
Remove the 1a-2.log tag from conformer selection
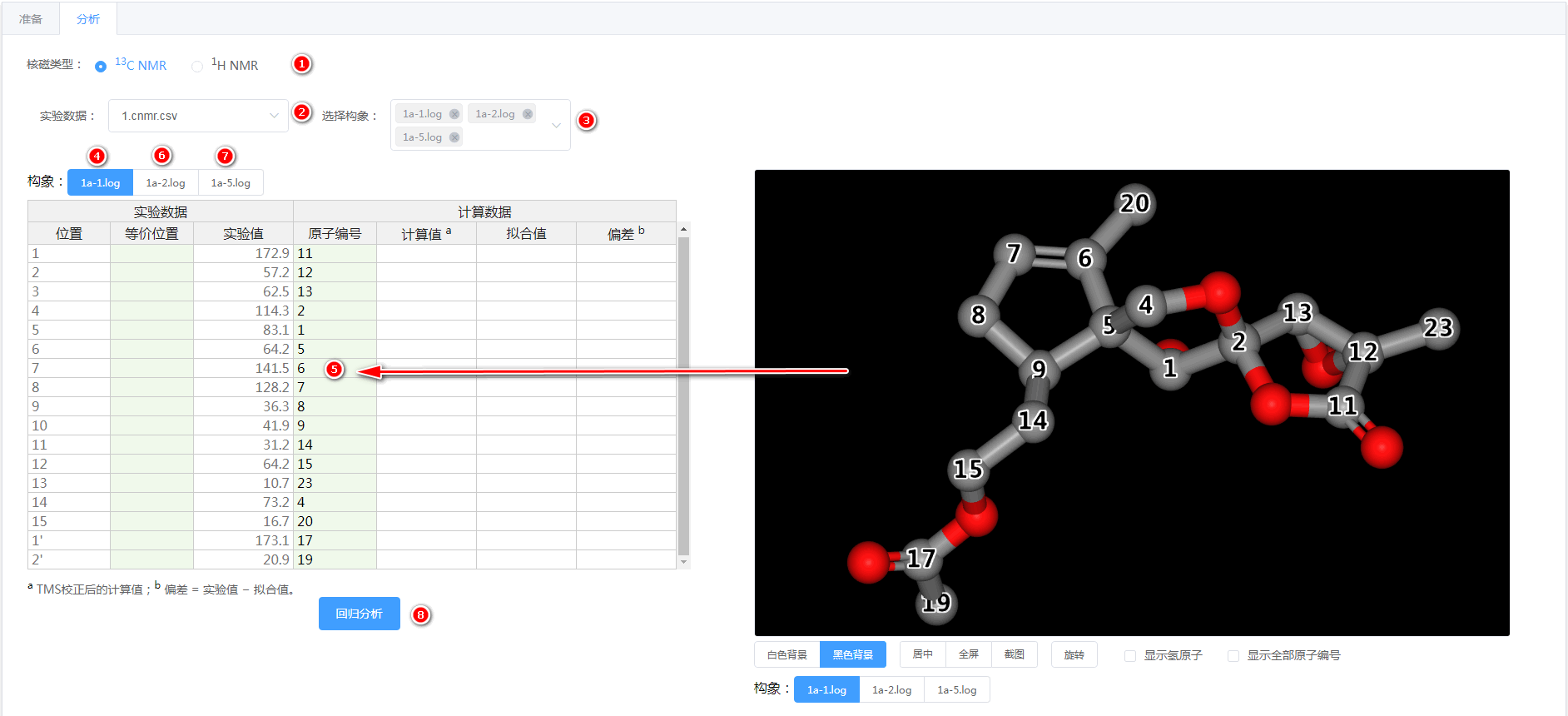(x=528, y=114)
